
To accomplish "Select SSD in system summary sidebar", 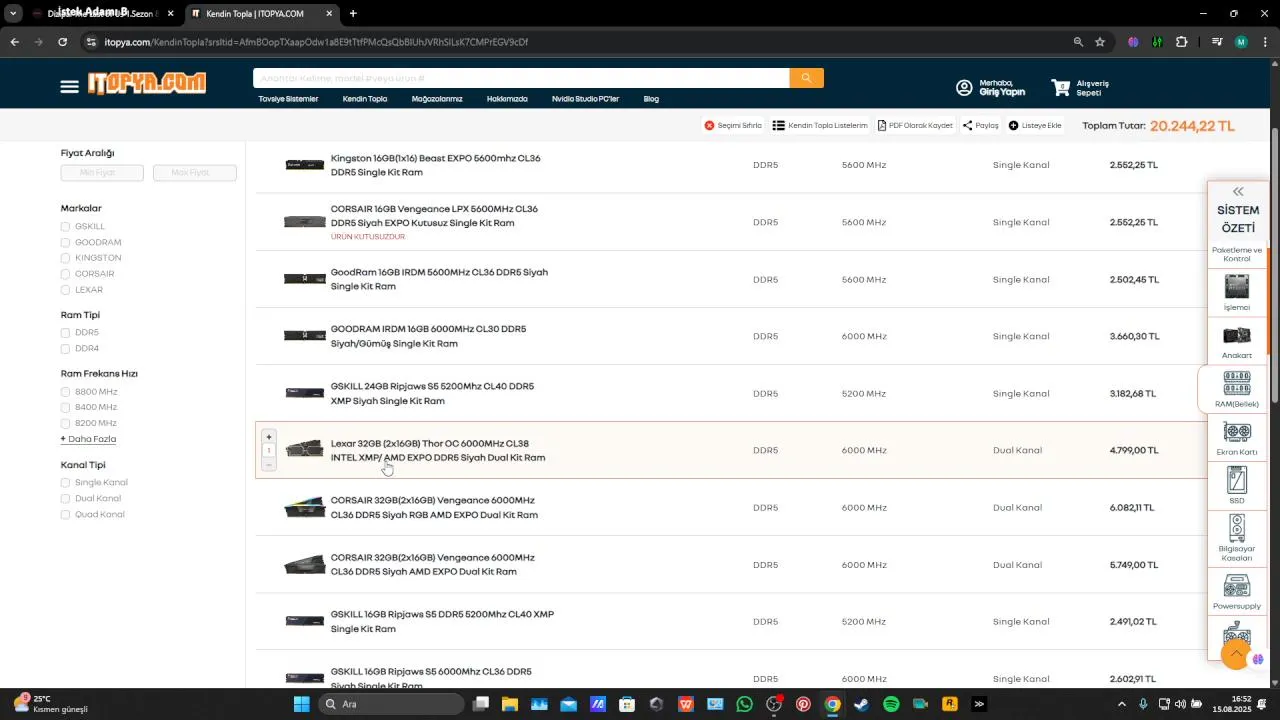I will pos(1237,485).
